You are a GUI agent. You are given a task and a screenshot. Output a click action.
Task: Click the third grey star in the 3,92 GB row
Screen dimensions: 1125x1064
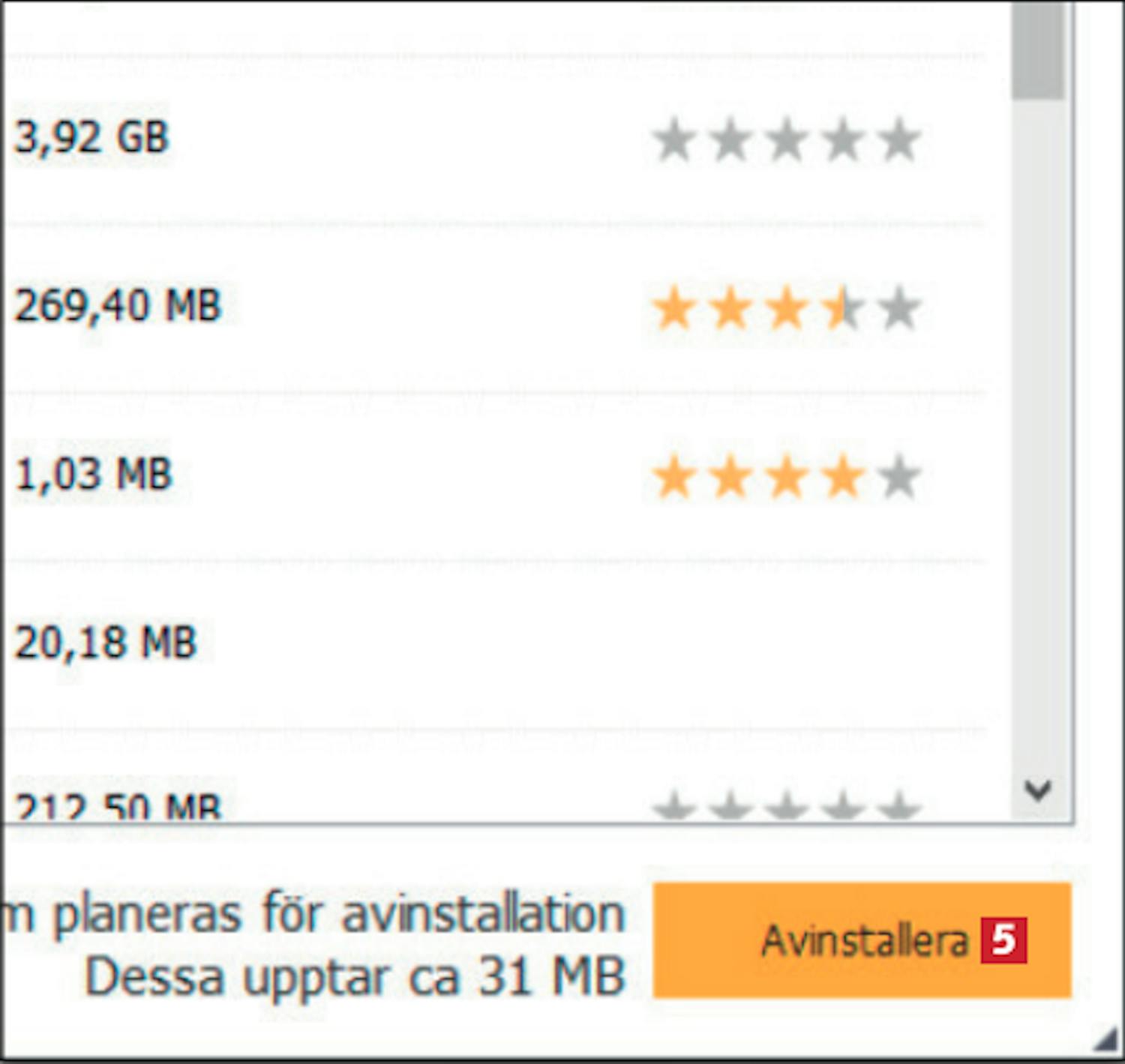pyautogui.click(x=786, y=140)
